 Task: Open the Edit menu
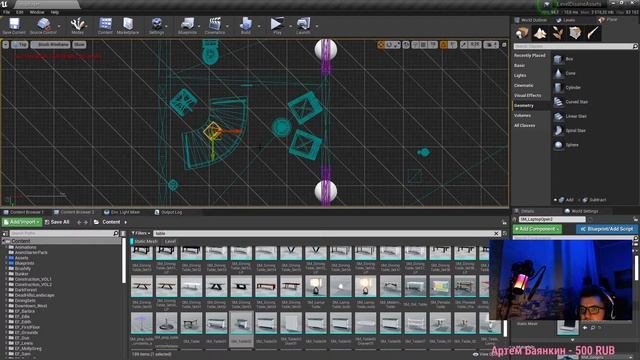pos(20,12)
